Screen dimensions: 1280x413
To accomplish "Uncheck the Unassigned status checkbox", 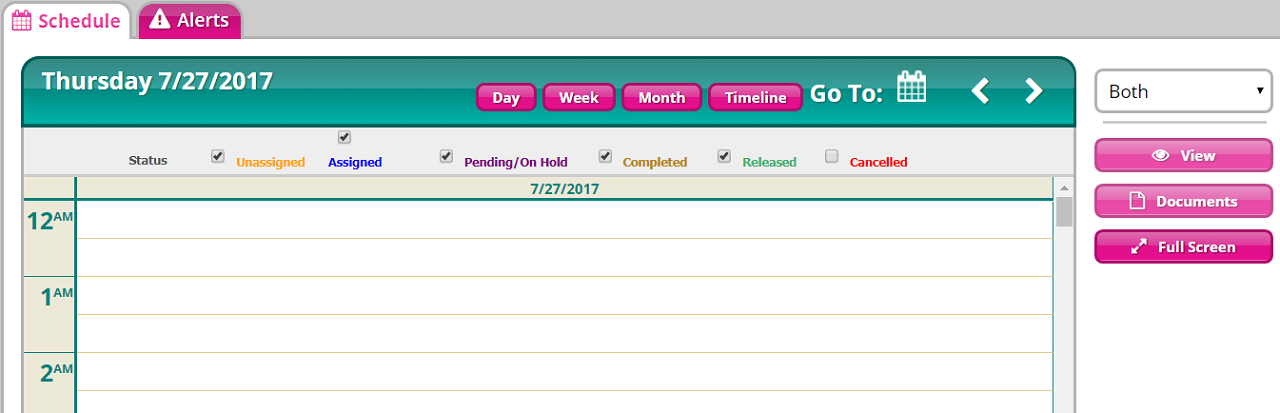I will pos(218,156).
